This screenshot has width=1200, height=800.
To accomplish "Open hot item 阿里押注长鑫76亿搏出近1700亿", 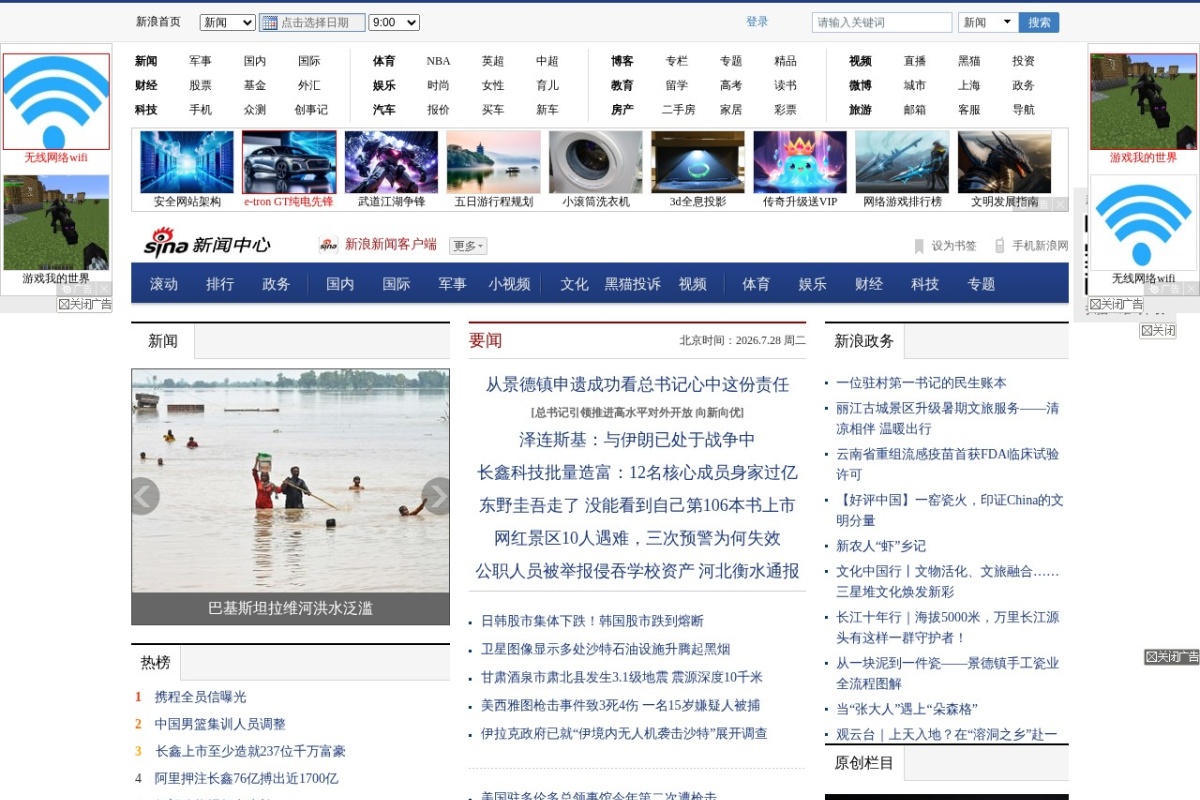I will coord(246,778).
